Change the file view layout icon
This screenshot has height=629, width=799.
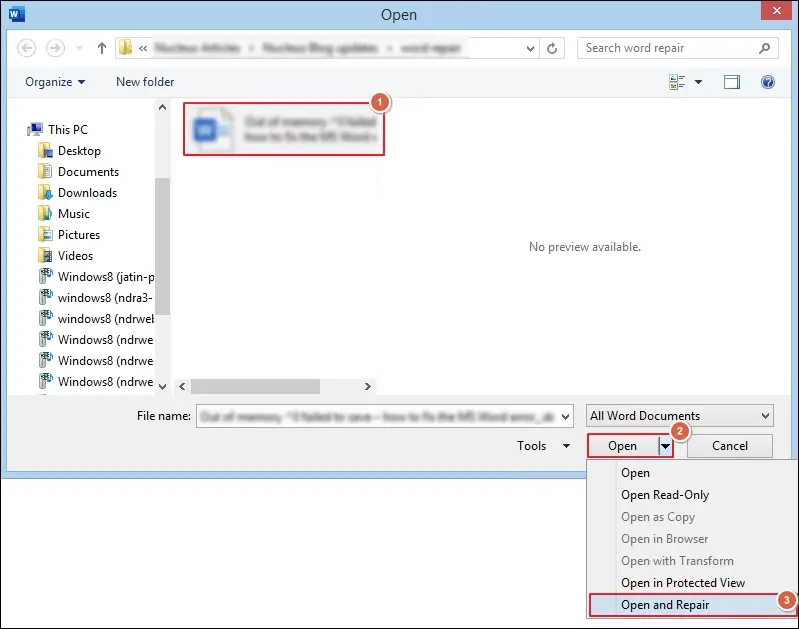coord(677,82)
